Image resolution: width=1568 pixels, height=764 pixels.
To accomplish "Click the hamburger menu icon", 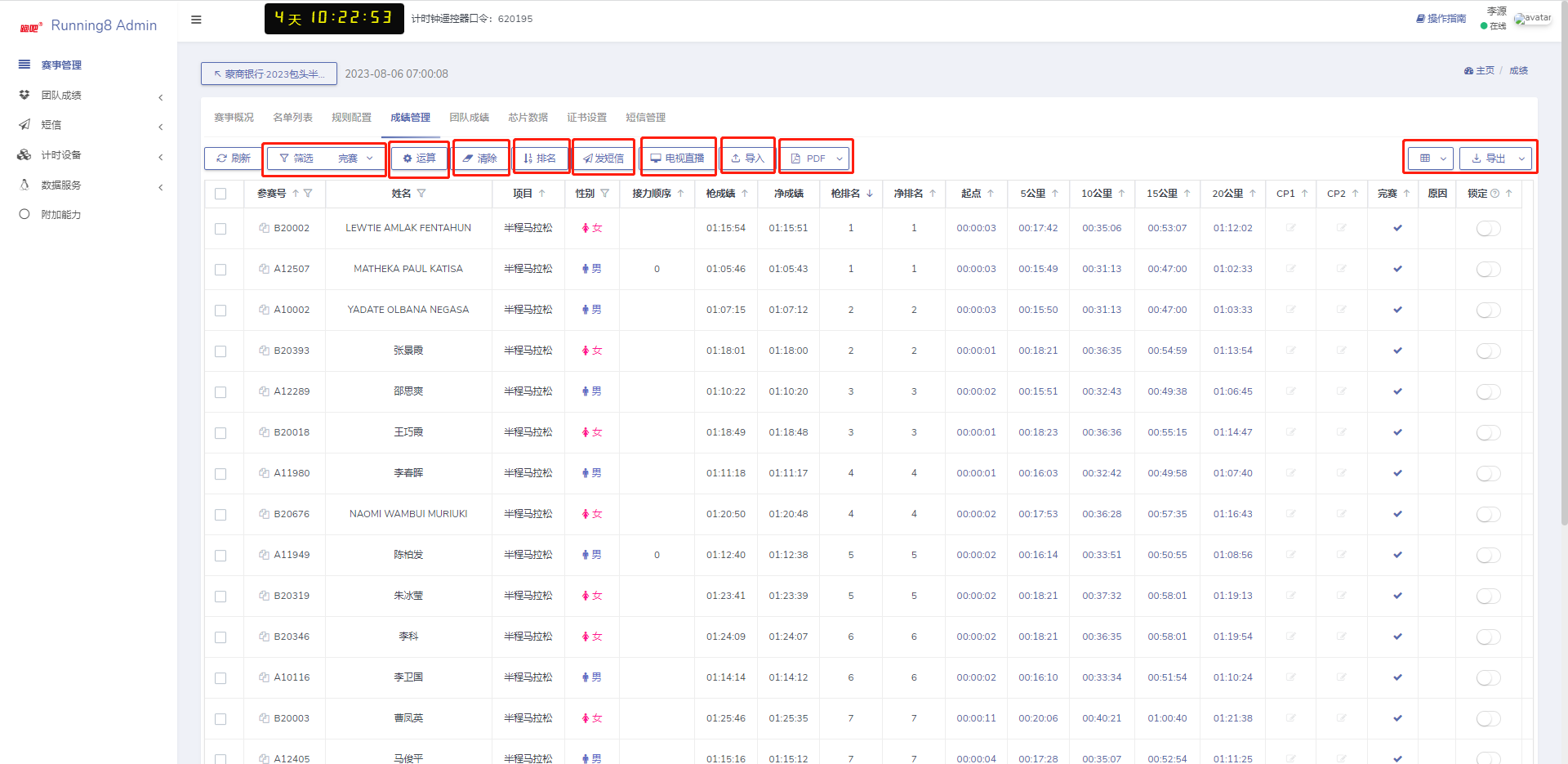I will coord(196,20).
